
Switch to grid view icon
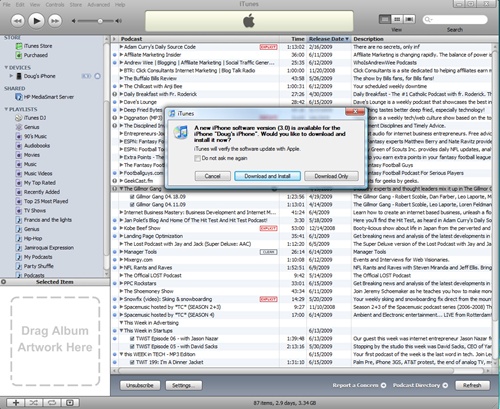pos(397,19)
